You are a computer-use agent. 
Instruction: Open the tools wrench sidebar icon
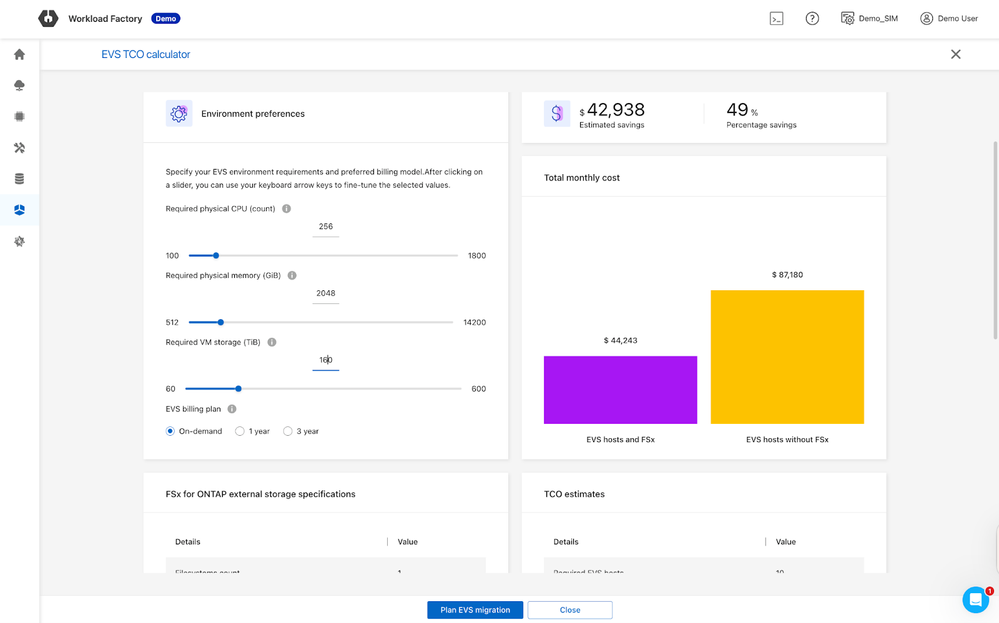click(x=19, y=148)
